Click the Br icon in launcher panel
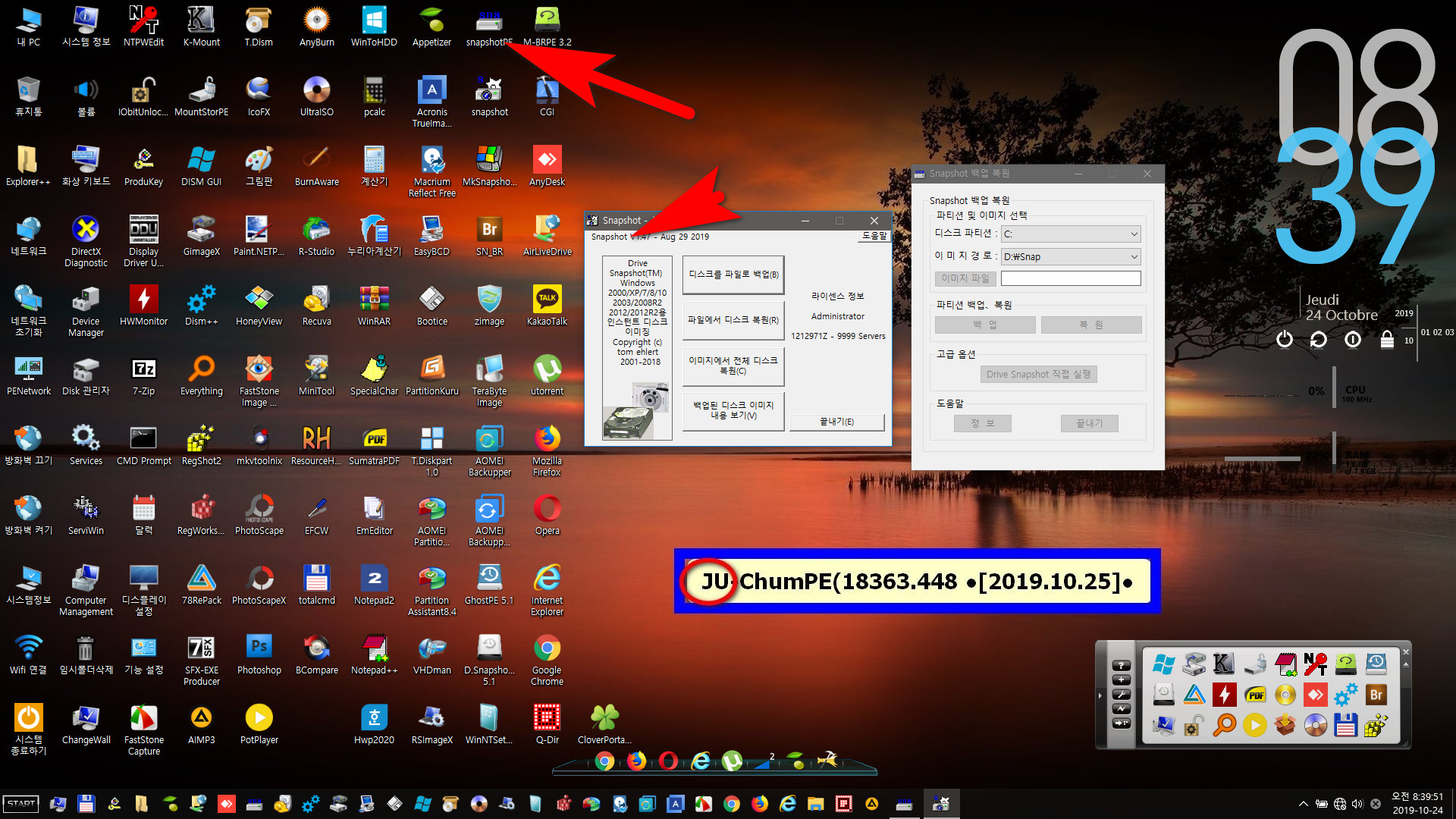Screen dimensions: 1456x819 [x=1376, y=695]
